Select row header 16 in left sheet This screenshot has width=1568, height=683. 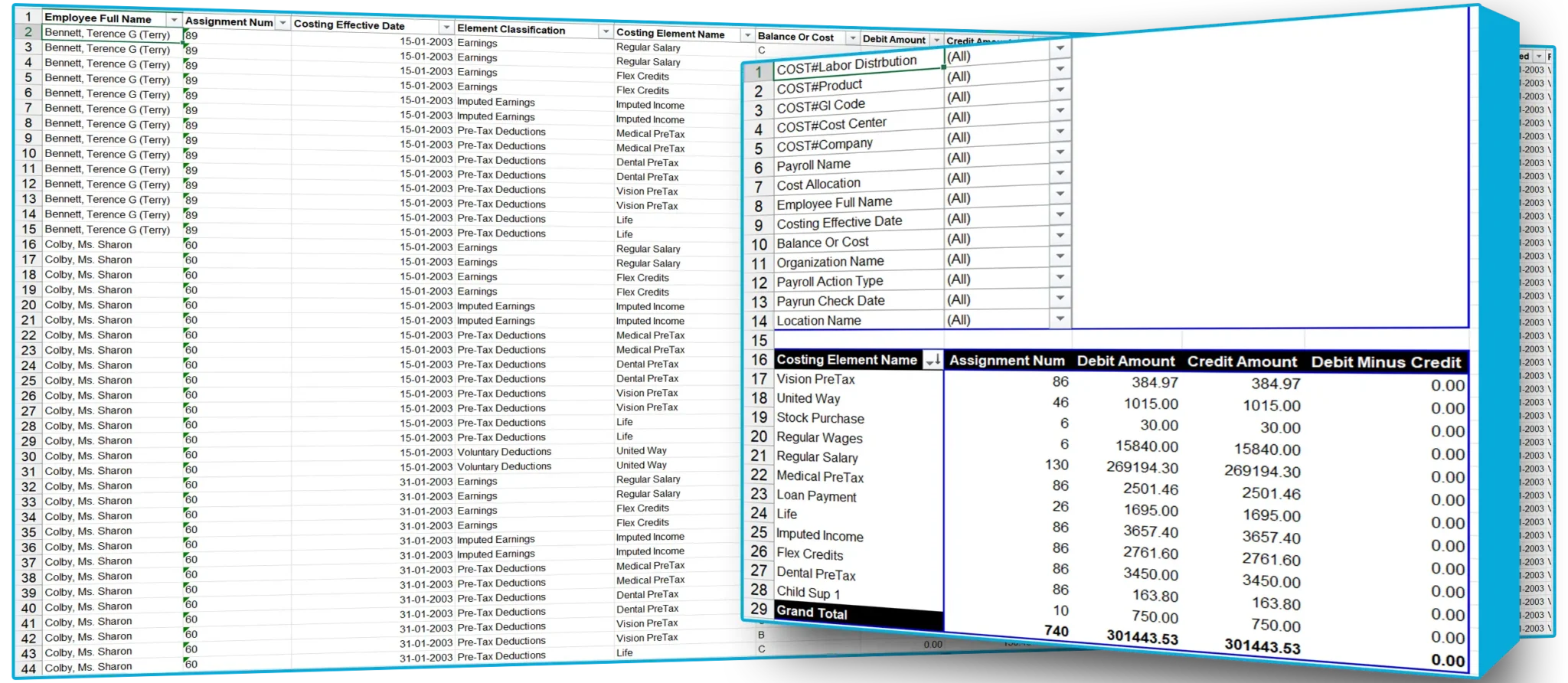(x=28, y=245)
